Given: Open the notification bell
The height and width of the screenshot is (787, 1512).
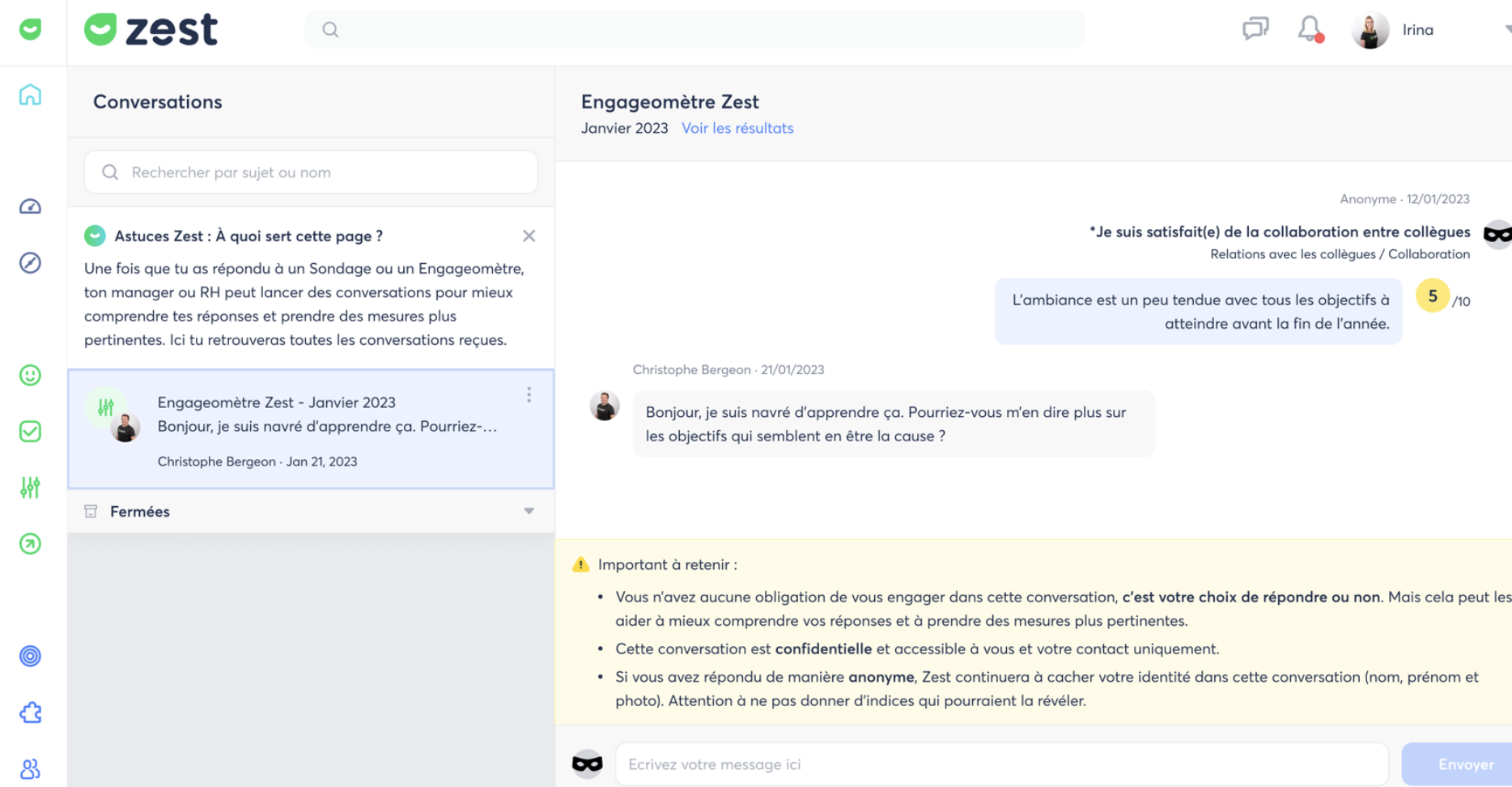Looking at the screenshot, I should point(1310,30).
